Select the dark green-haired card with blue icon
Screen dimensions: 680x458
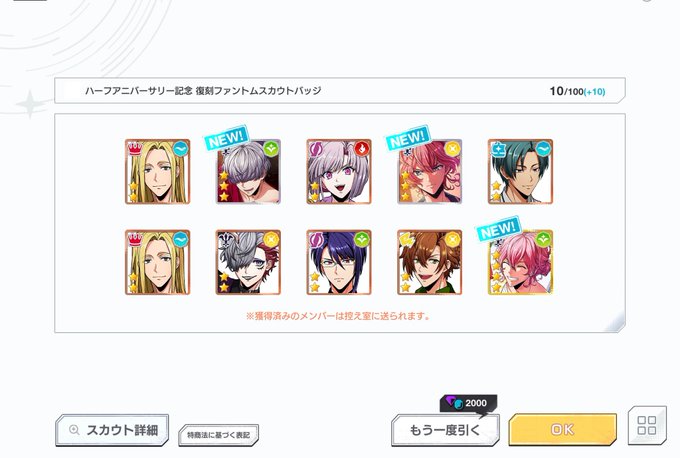pos(520,171)
